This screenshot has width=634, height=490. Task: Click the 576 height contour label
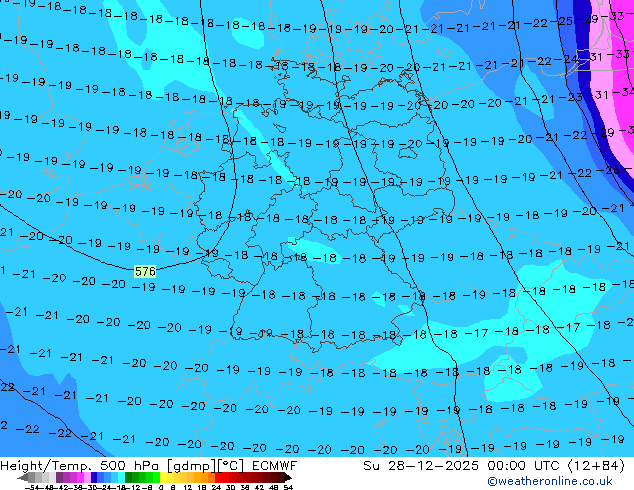click(145, 271)
